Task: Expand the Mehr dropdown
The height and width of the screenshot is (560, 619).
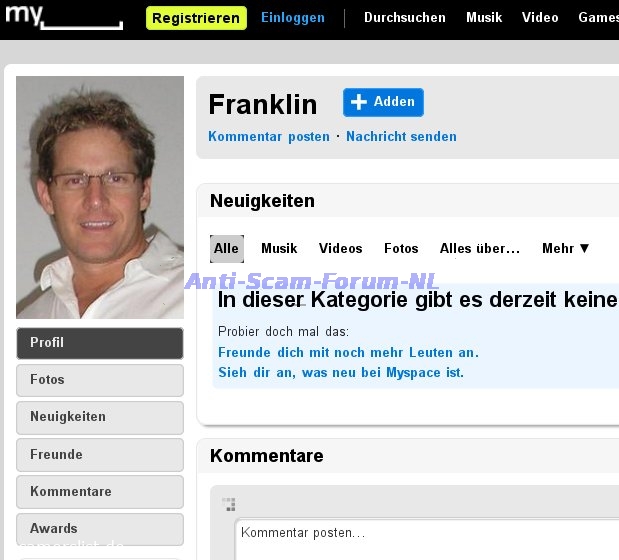Action: tap(566, 248)
